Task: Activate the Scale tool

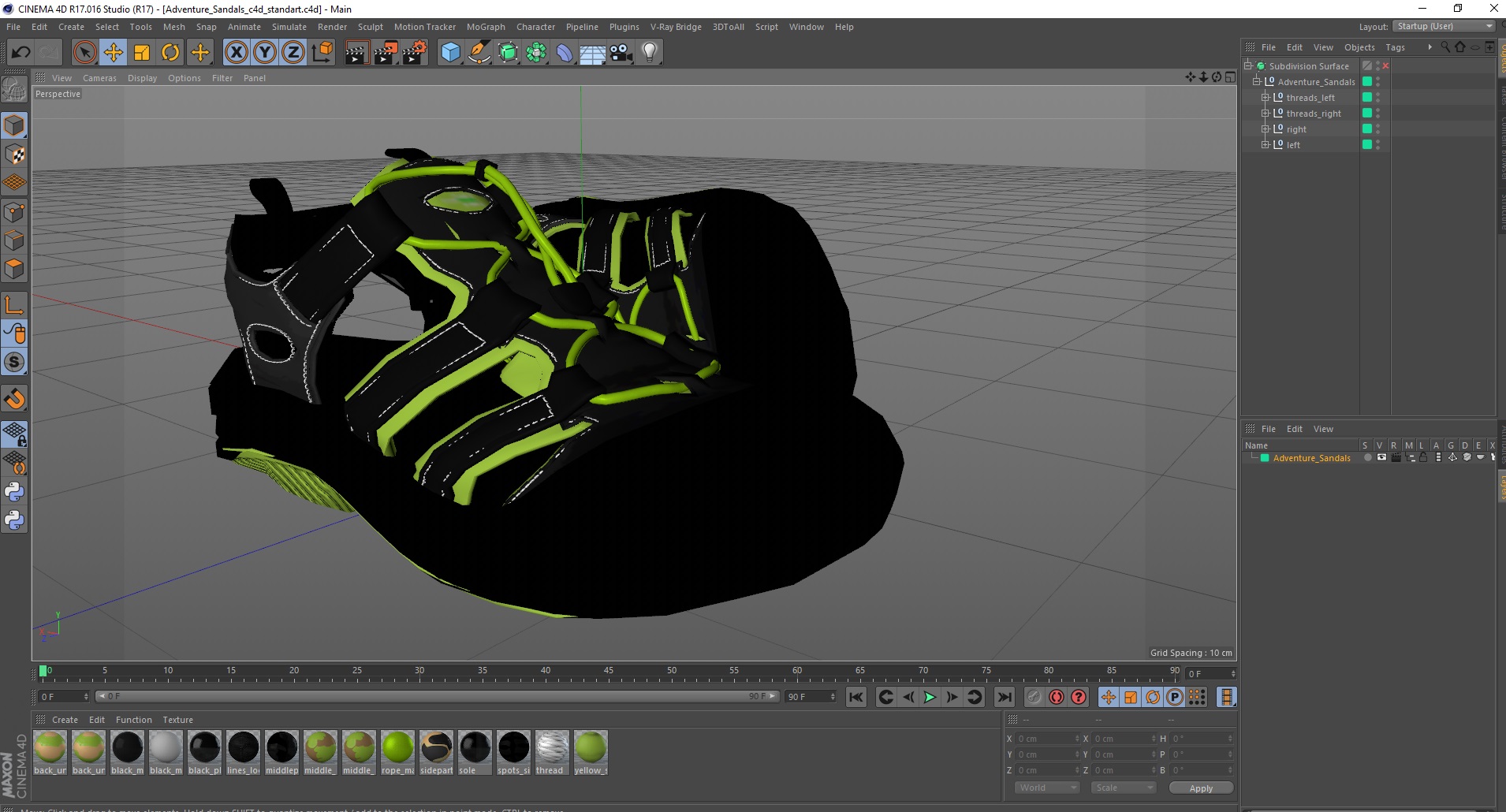Action: tap(142, 53)
